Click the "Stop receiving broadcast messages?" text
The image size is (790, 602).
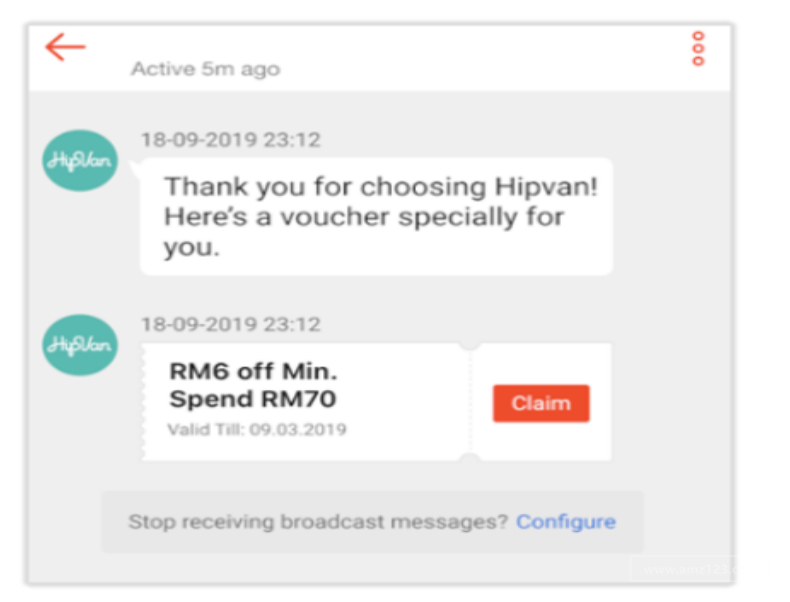(318, 521)
